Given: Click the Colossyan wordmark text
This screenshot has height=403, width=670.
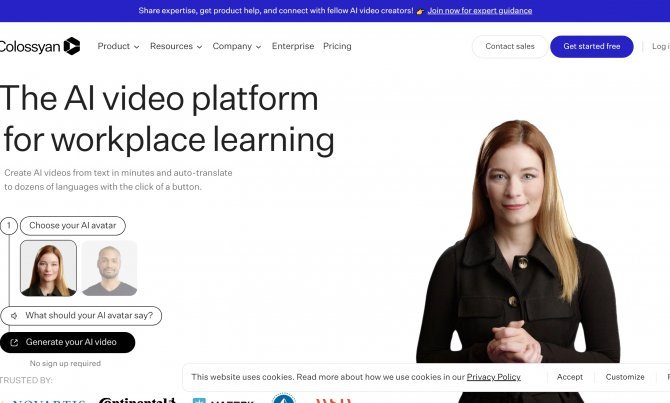Looking at the screenshot, I should [x=30, y=47].
